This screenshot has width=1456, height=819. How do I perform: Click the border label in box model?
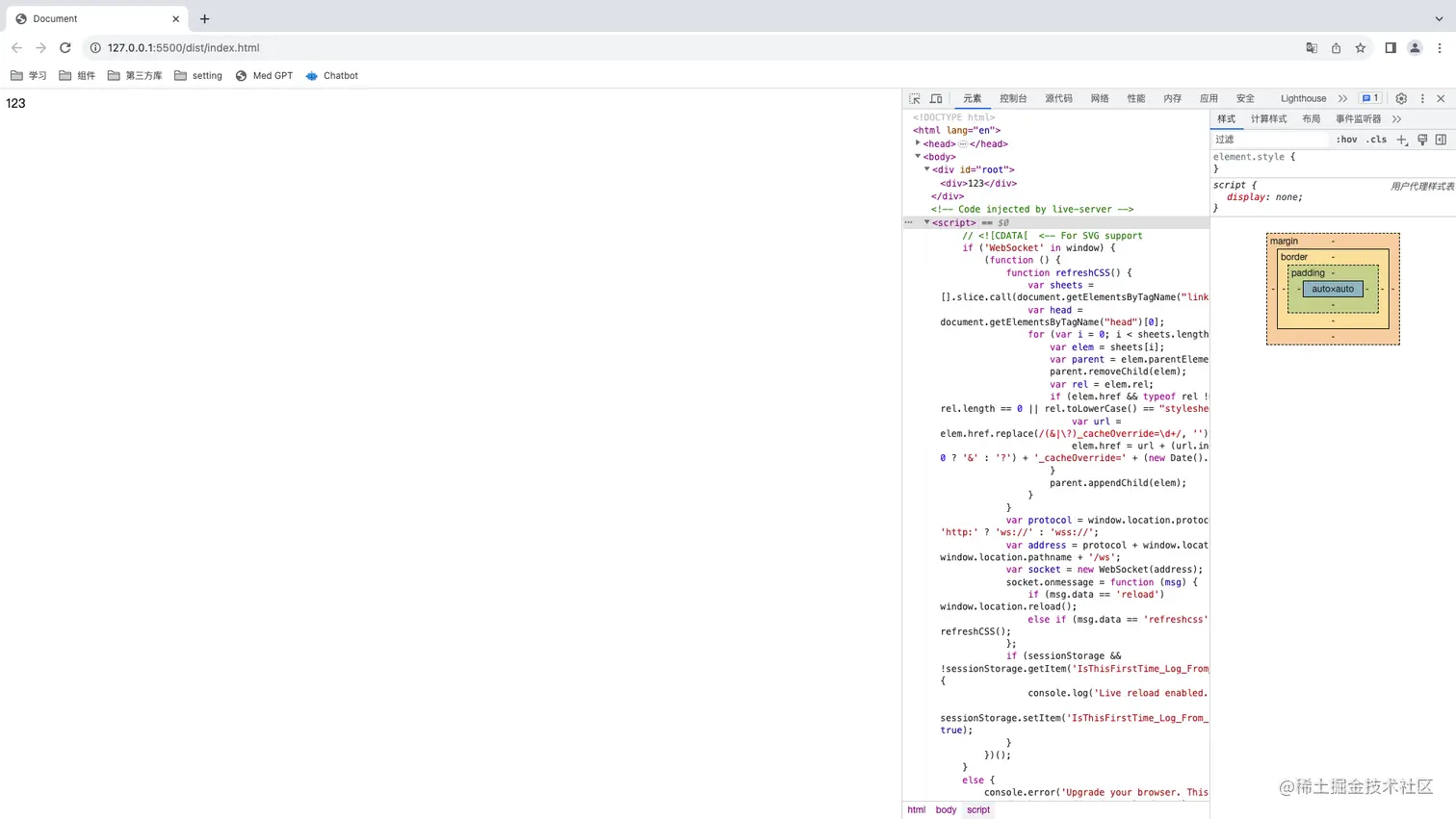[x=1294, y=257]
